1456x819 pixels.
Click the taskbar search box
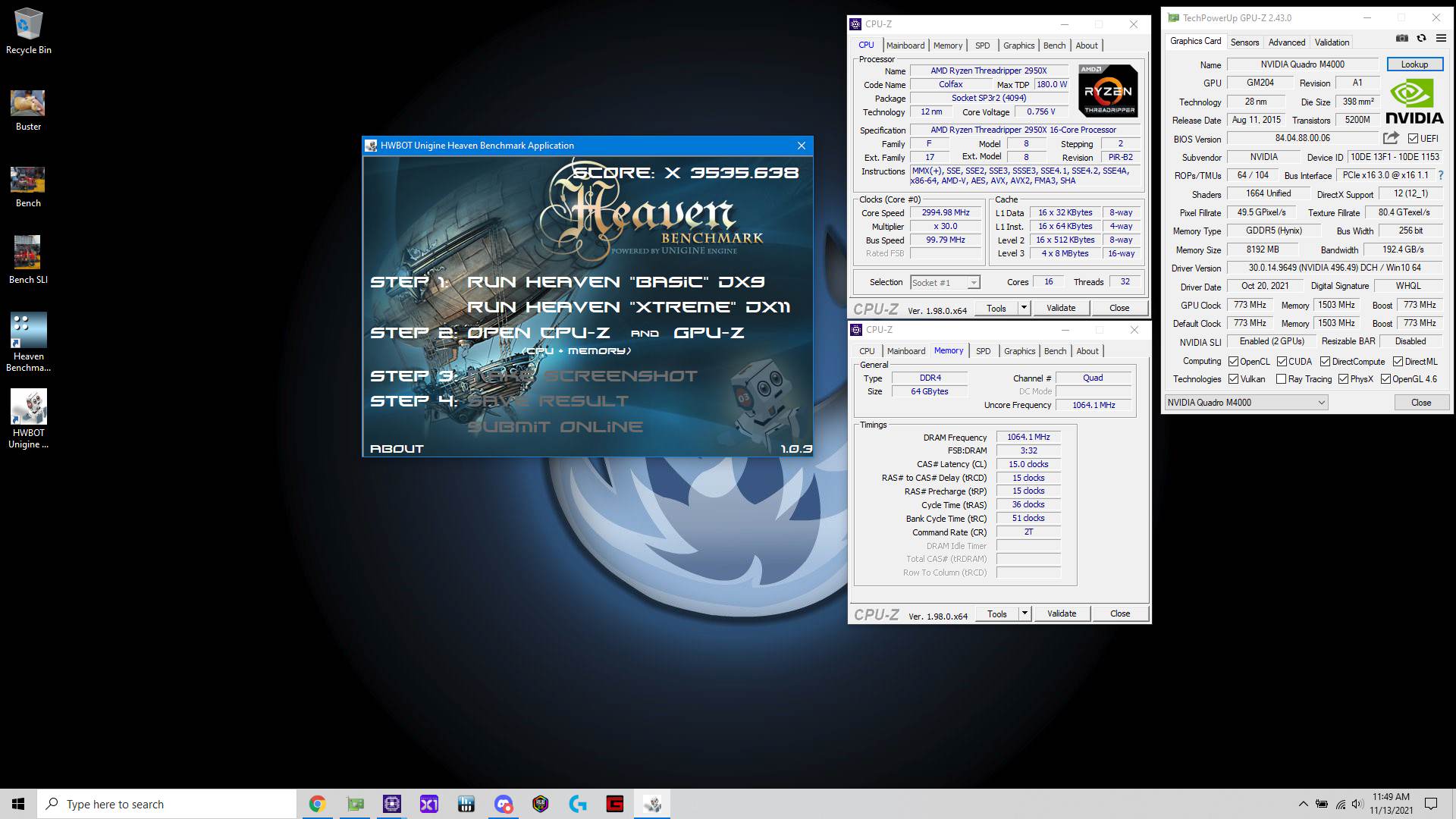tap(167, 804)
